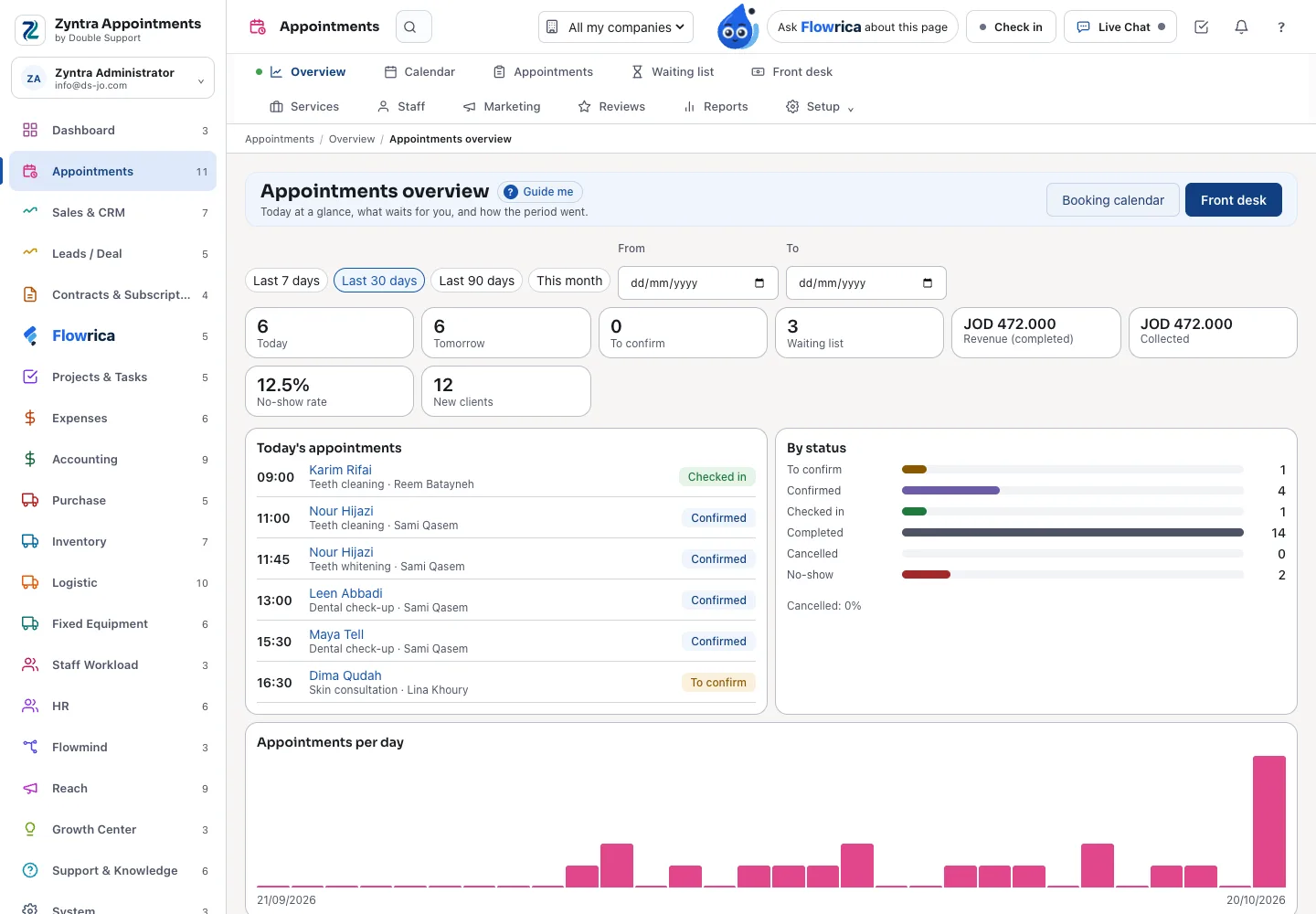Click the Booking calendar button
Viewport: 1316px width, 914px height.
(1112, 200)
